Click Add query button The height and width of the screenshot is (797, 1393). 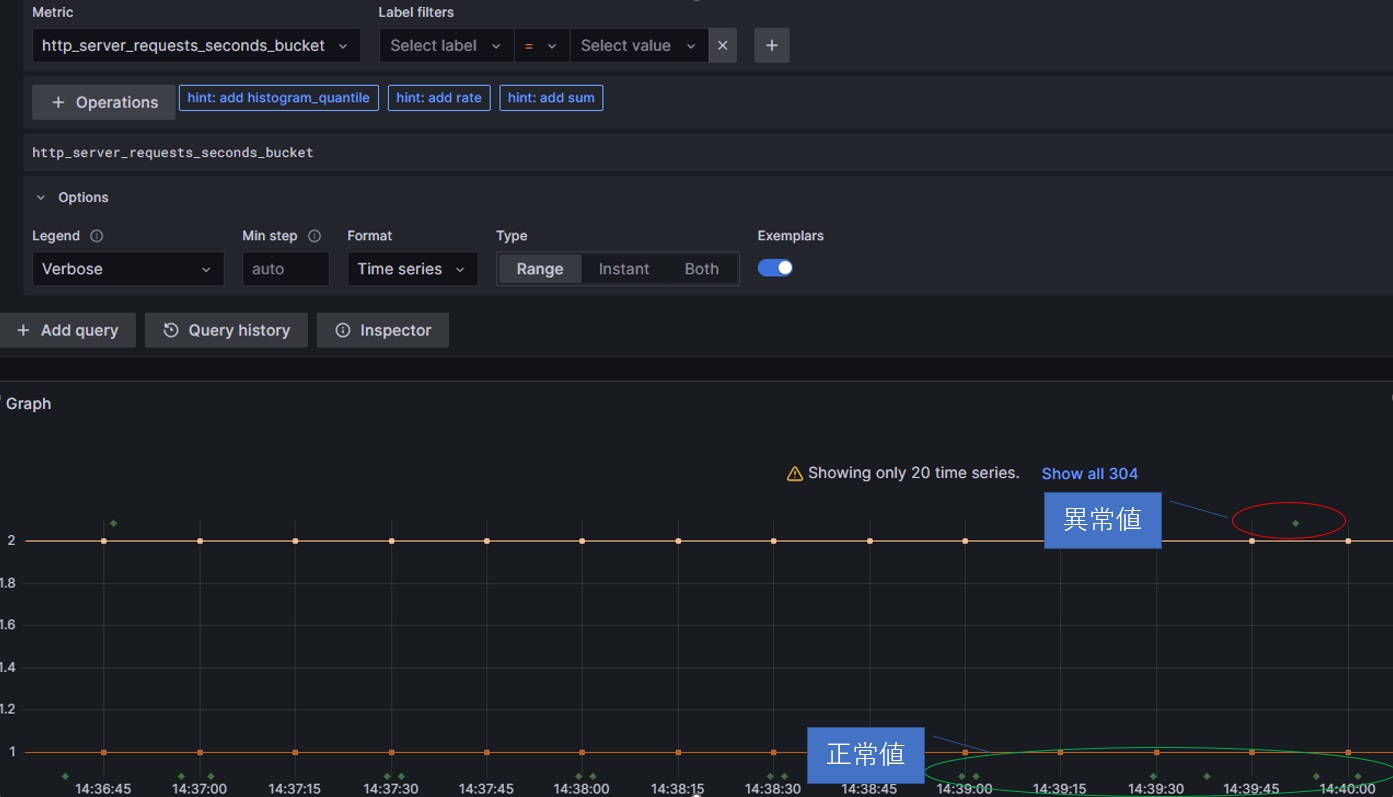[68, 330]
